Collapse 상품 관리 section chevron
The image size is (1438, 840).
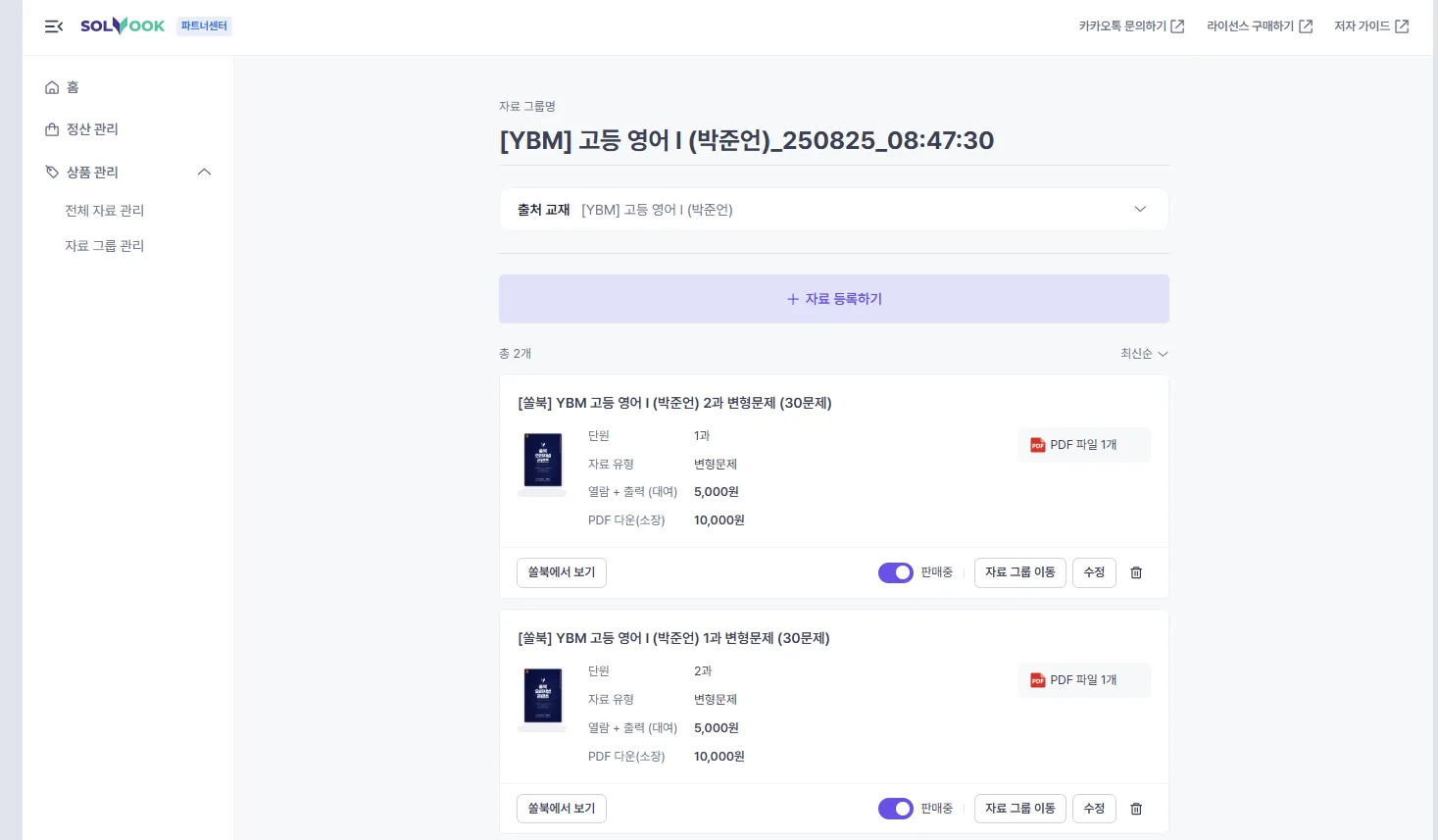[x=204, y=172]
